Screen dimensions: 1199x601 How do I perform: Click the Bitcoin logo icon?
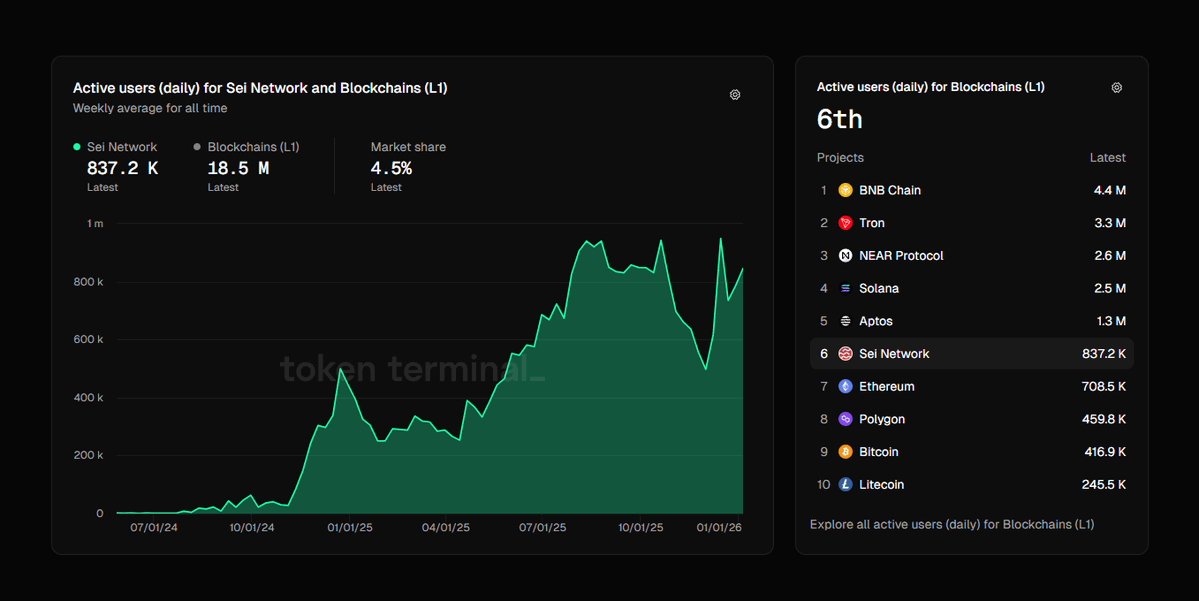click(x=845, y=452)
